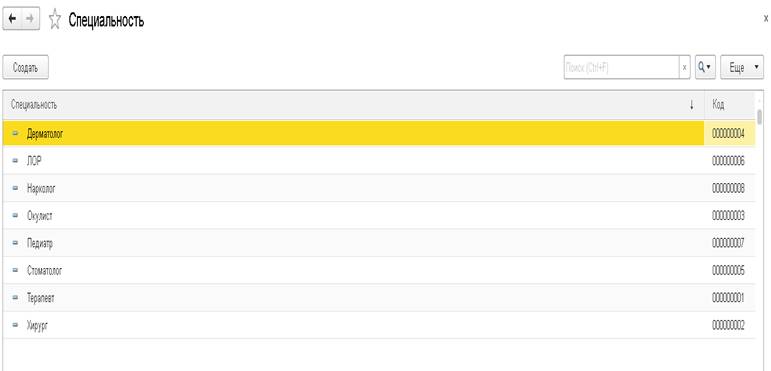The height and width of the screenshot is (371, 771).
Task: Close the Специальность form
Action: click(x=766, y=20)
